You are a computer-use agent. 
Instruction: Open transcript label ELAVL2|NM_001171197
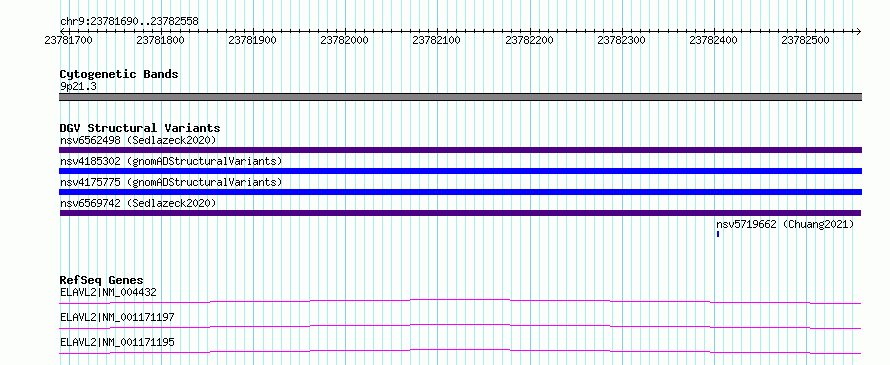tap(117, 317)
